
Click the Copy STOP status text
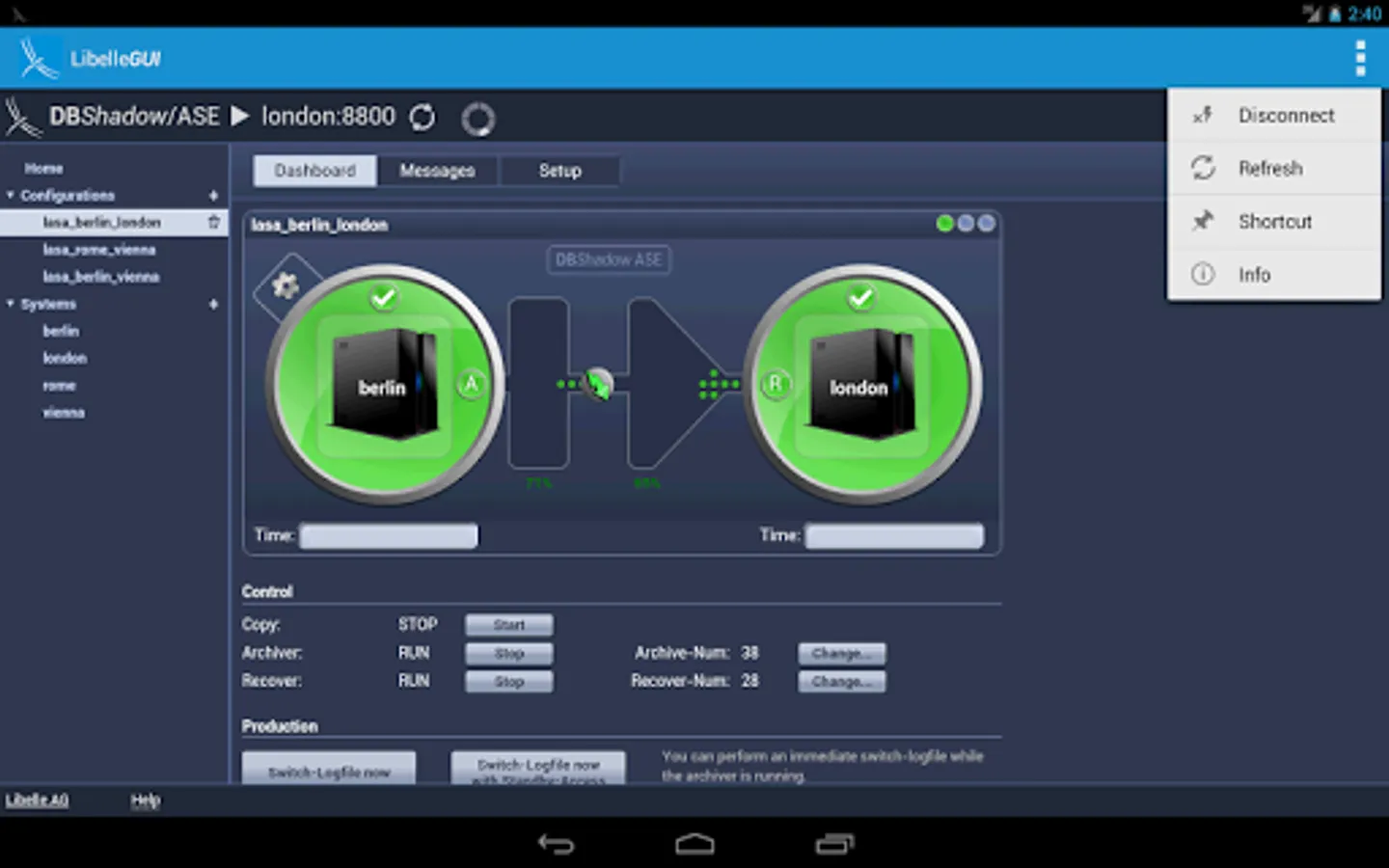pyautogui.click(x=418, y=624)
